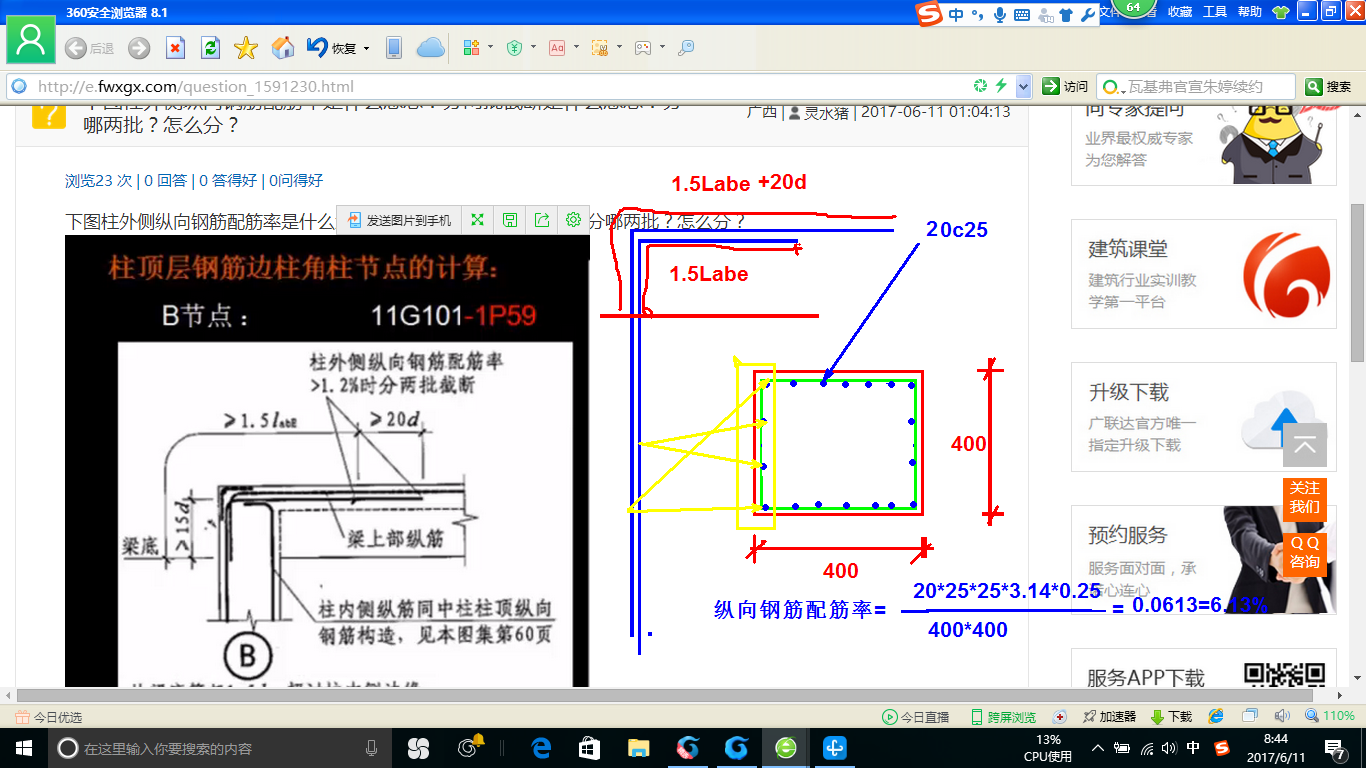Expand the Aa translation dropdown arrow

tap(575, 48)
